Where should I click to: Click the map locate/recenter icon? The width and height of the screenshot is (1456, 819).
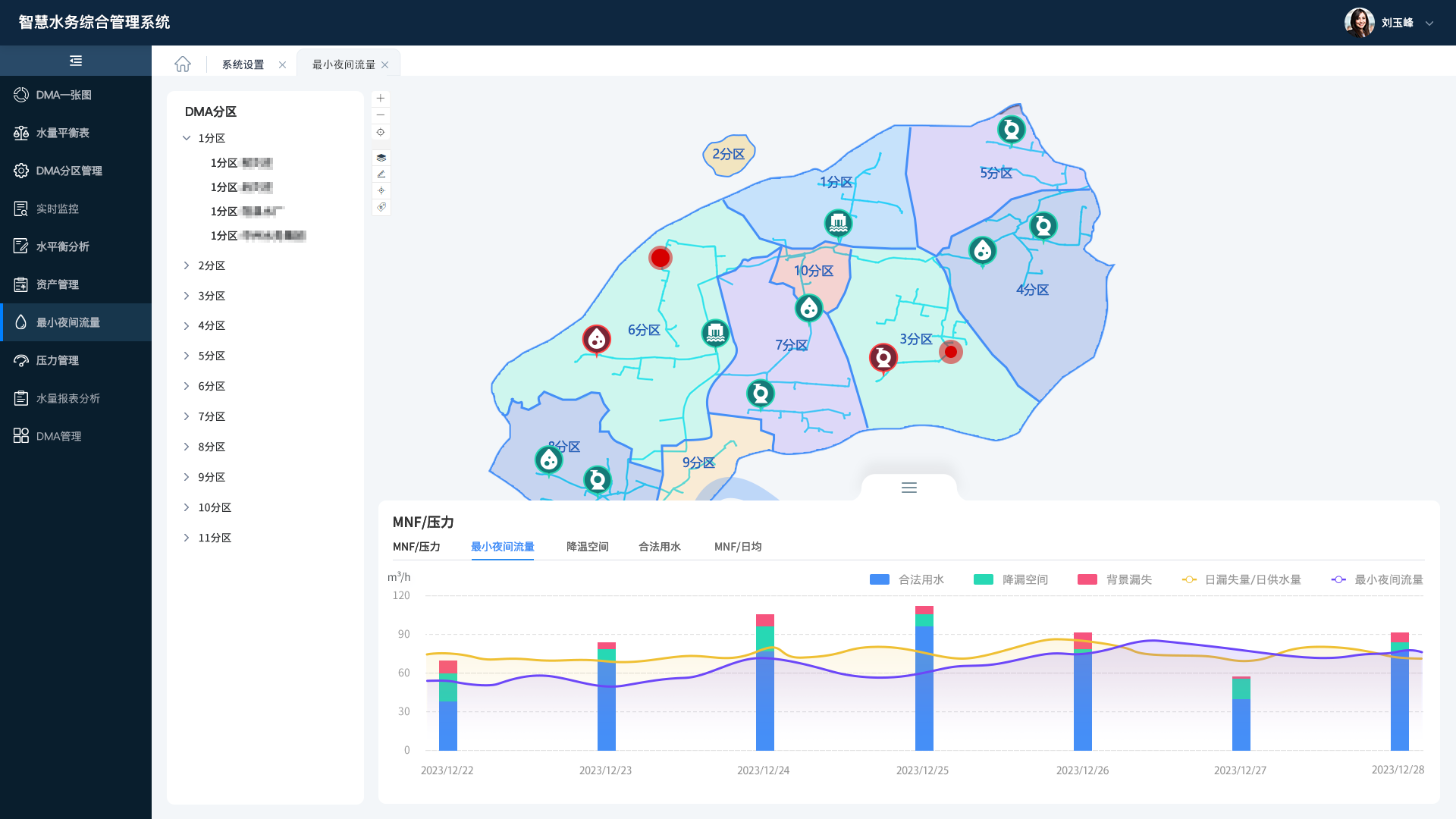(x=381, y=132)
